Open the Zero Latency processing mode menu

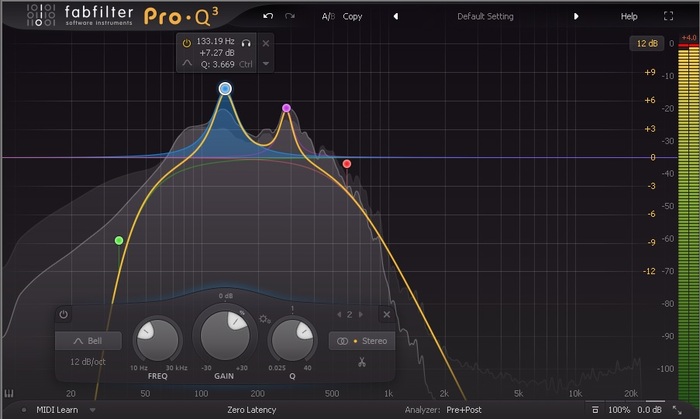click(251, 410)
